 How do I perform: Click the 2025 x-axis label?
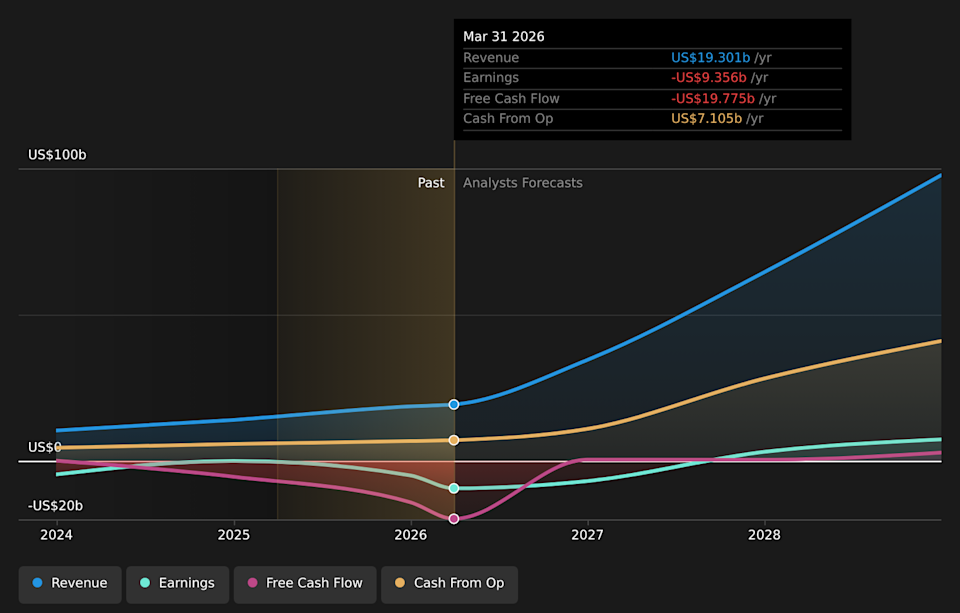234,535
